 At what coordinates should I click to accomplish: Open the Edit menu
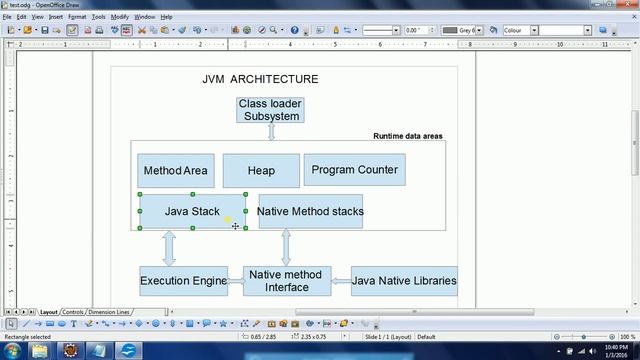pos(21,17)
